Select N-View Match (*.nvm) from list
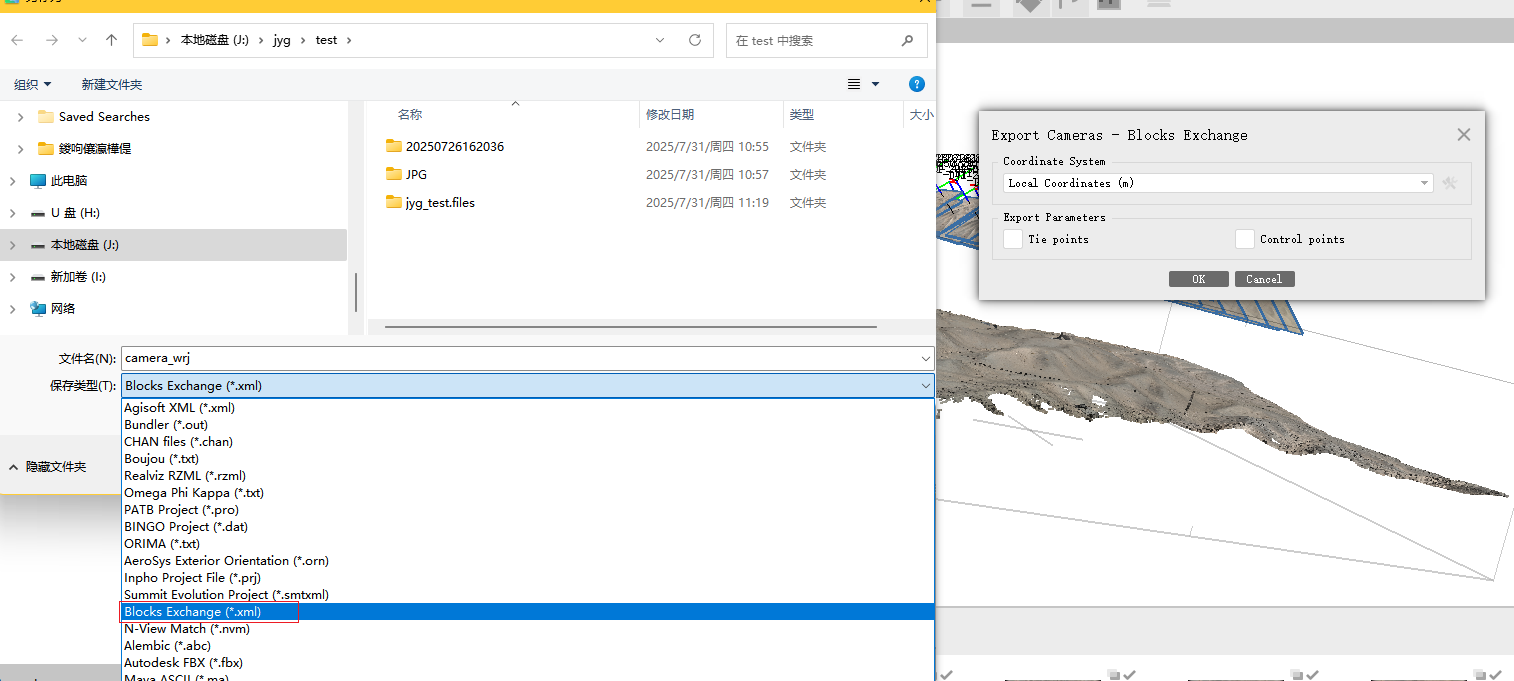 point(186,629)
